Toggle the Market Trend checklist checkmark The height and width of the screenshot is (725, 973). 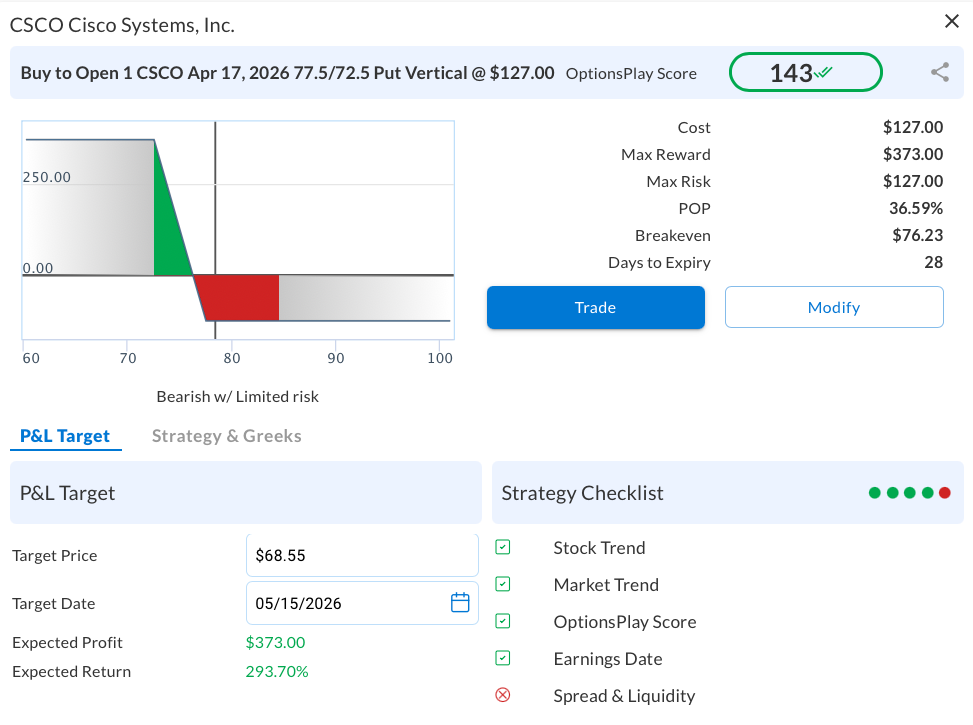click(x=503, y=584)
